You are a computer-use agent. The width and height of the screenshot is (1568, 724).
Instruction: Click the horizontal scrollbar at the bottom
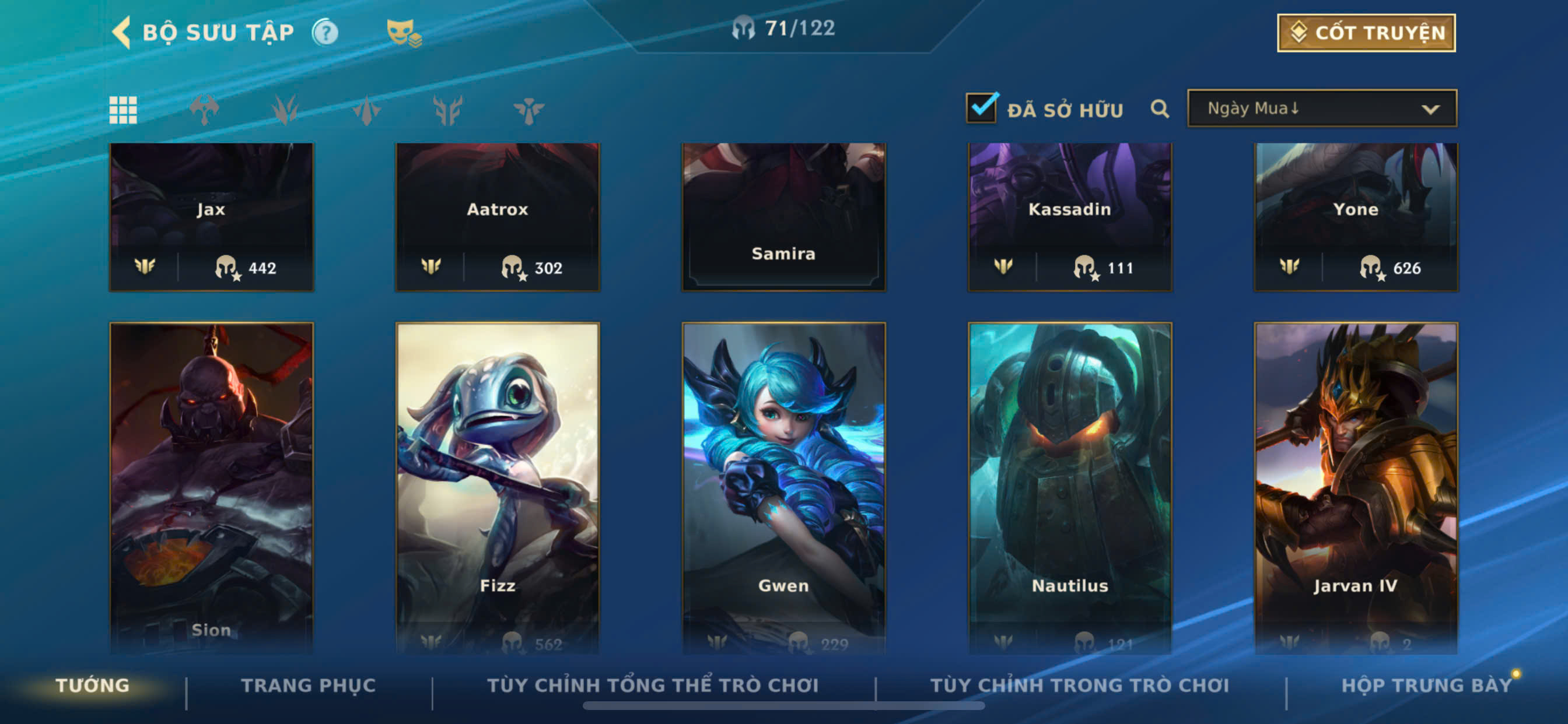pyautogui.click(x=783, y=706)
